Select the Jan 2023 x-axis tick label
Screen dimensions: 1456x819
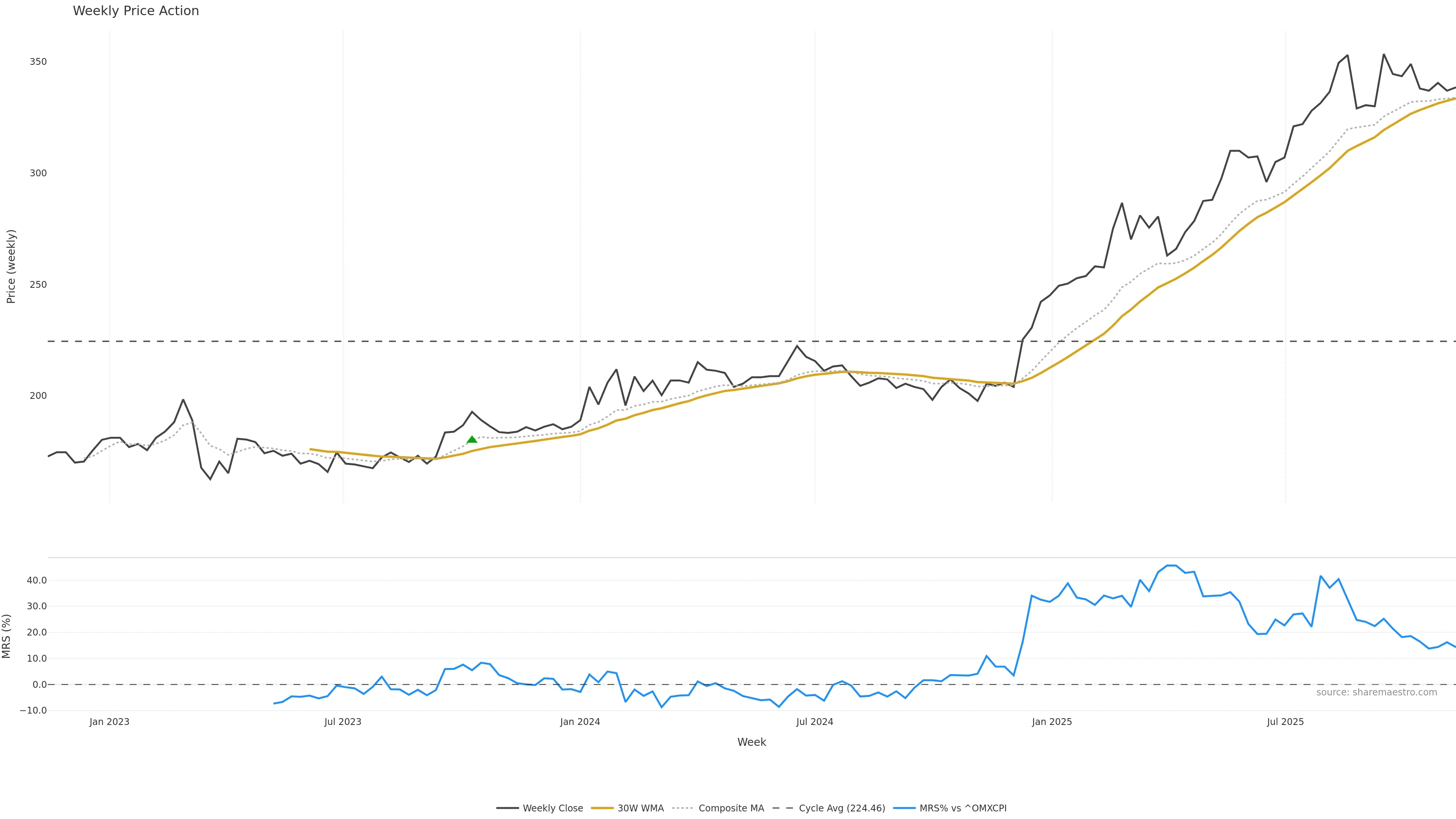[109, 722]
